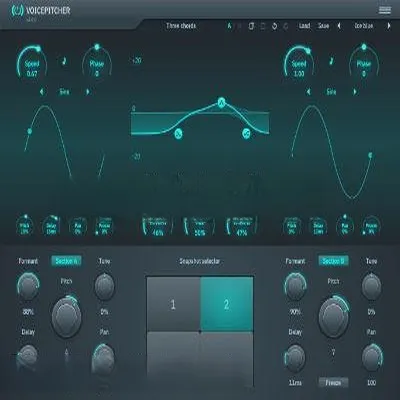This screenshot has height=400, width=400.
Task: Select snapshot pad 1
Action: tap(173, 304)
